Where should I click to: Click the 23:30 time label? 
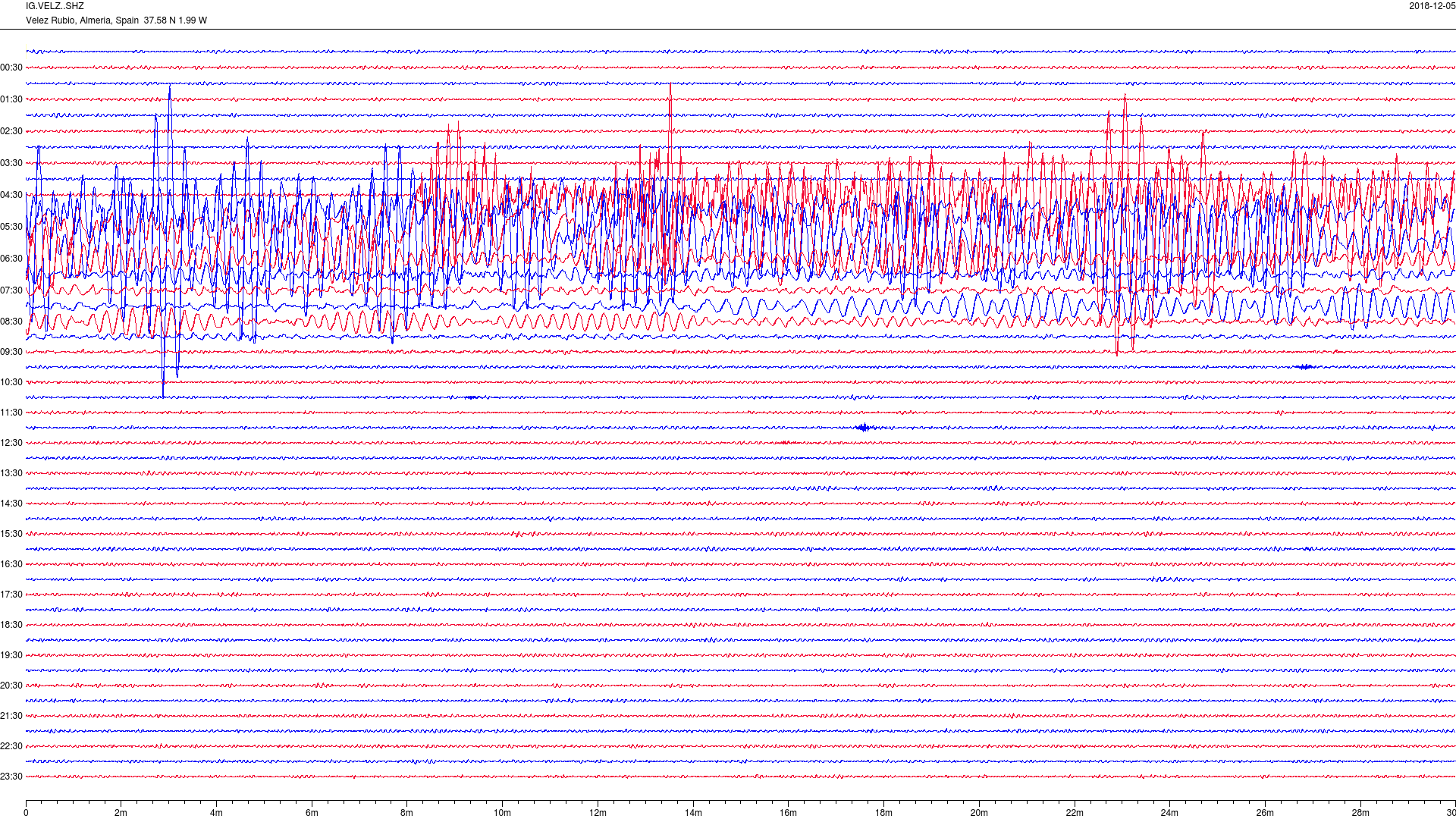(x=11, y=777)
